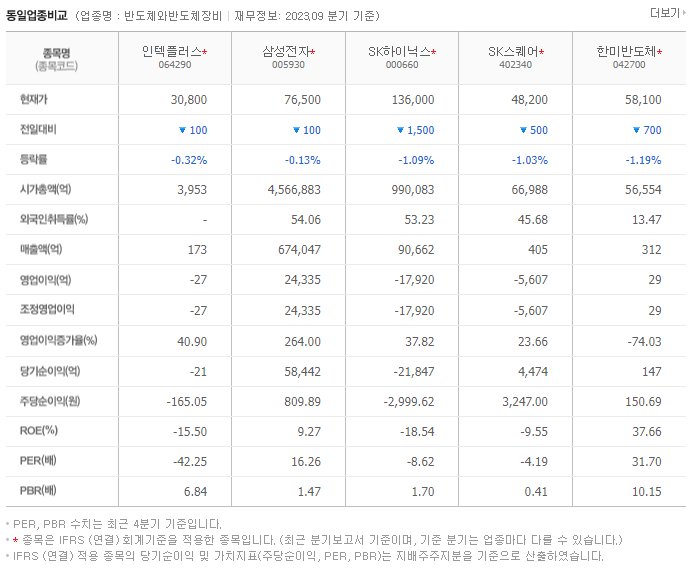Select market cap 990,083
The height and width of the screenshot is (571, 692).
click(x=413, y=190)
